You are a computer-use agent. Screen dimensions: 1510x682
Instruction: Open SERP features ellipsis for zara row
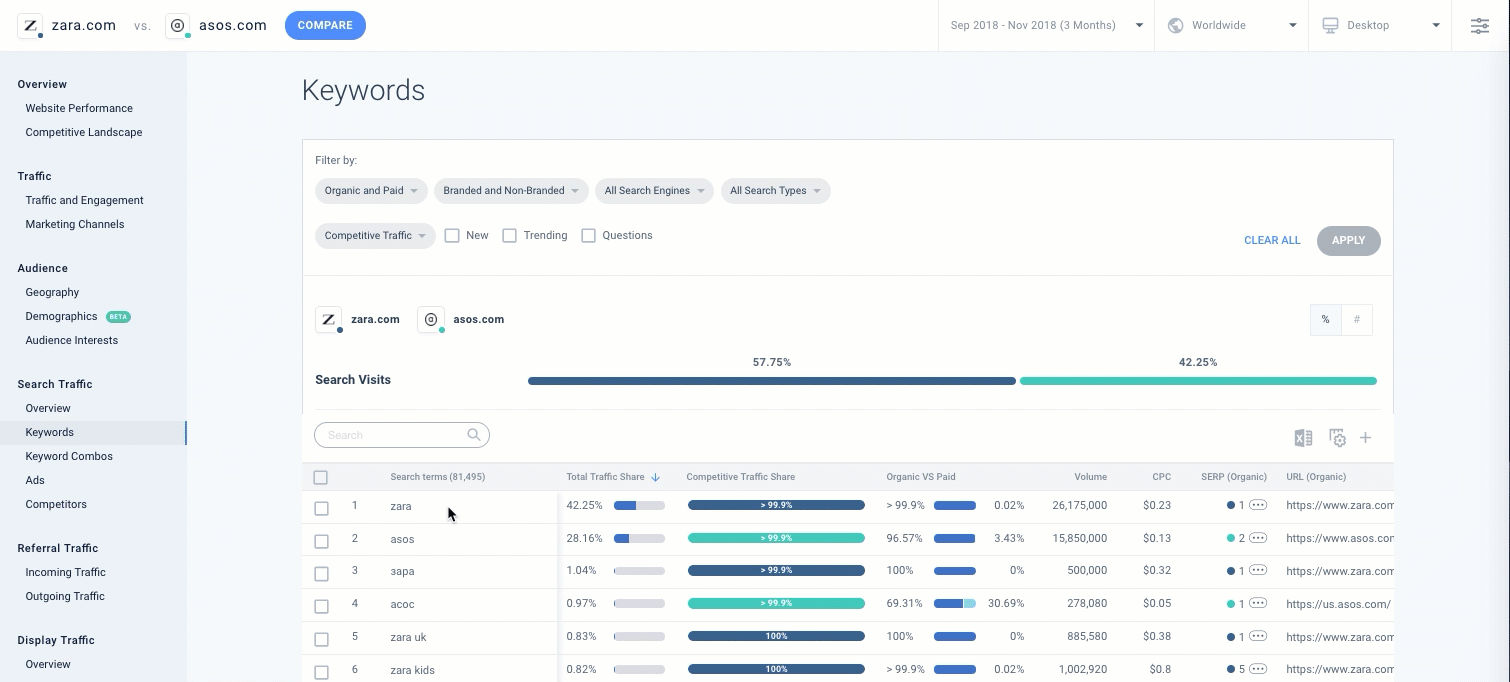(1258, 506)
